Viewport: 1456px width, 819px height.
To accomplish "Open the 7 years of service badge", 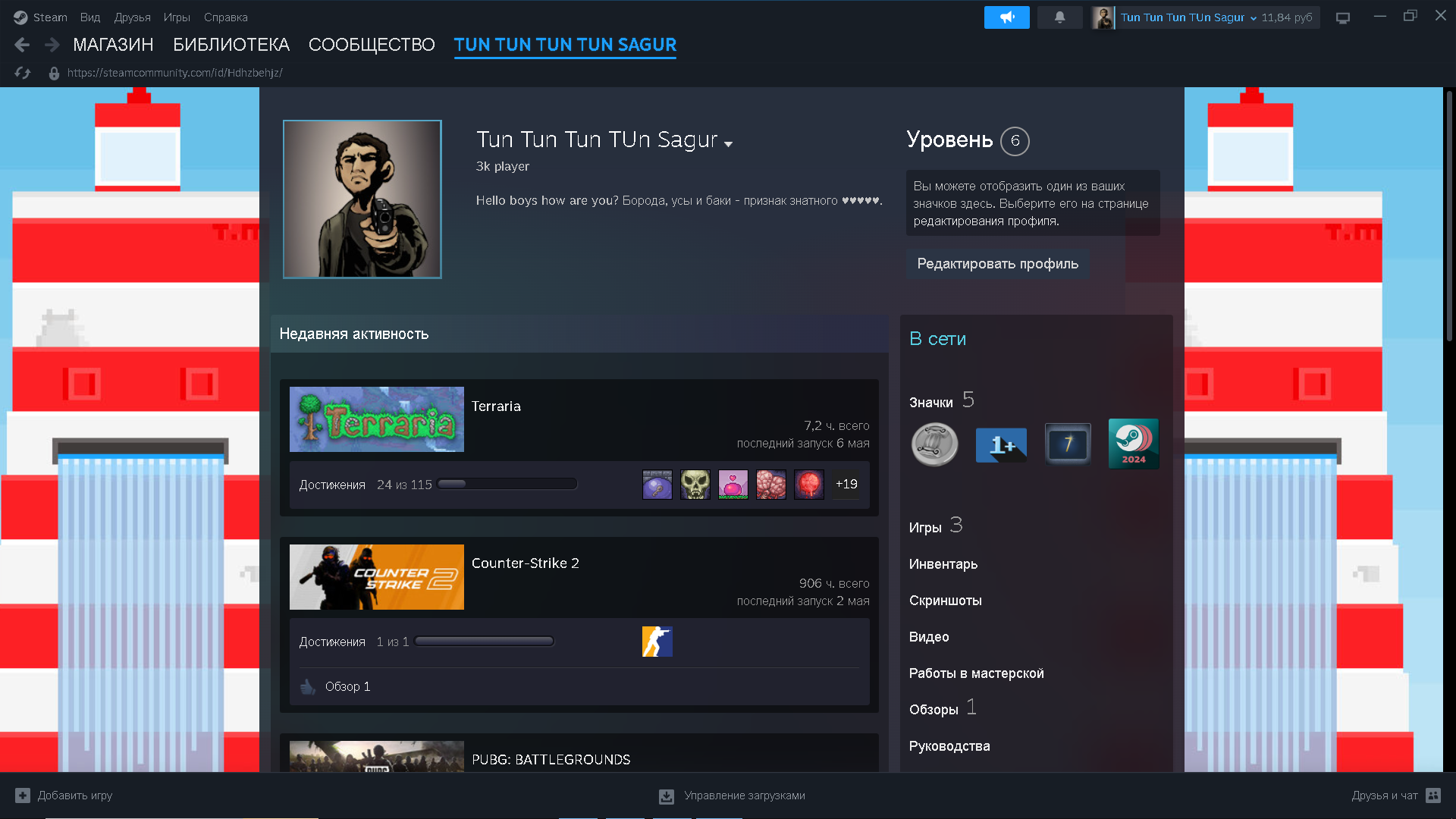I will pos(1068,444).
